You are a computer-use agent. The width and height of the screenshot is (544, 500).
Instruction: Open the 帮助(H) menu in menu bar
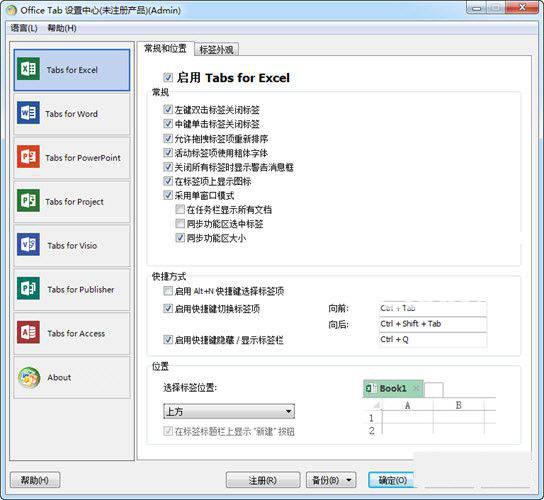coord(62,28)
